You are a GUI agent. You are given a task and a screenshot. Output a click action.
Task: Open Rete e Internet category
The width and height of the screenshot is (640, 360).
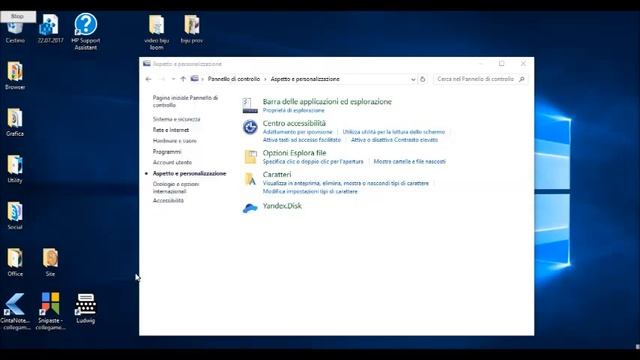(171, 130)
